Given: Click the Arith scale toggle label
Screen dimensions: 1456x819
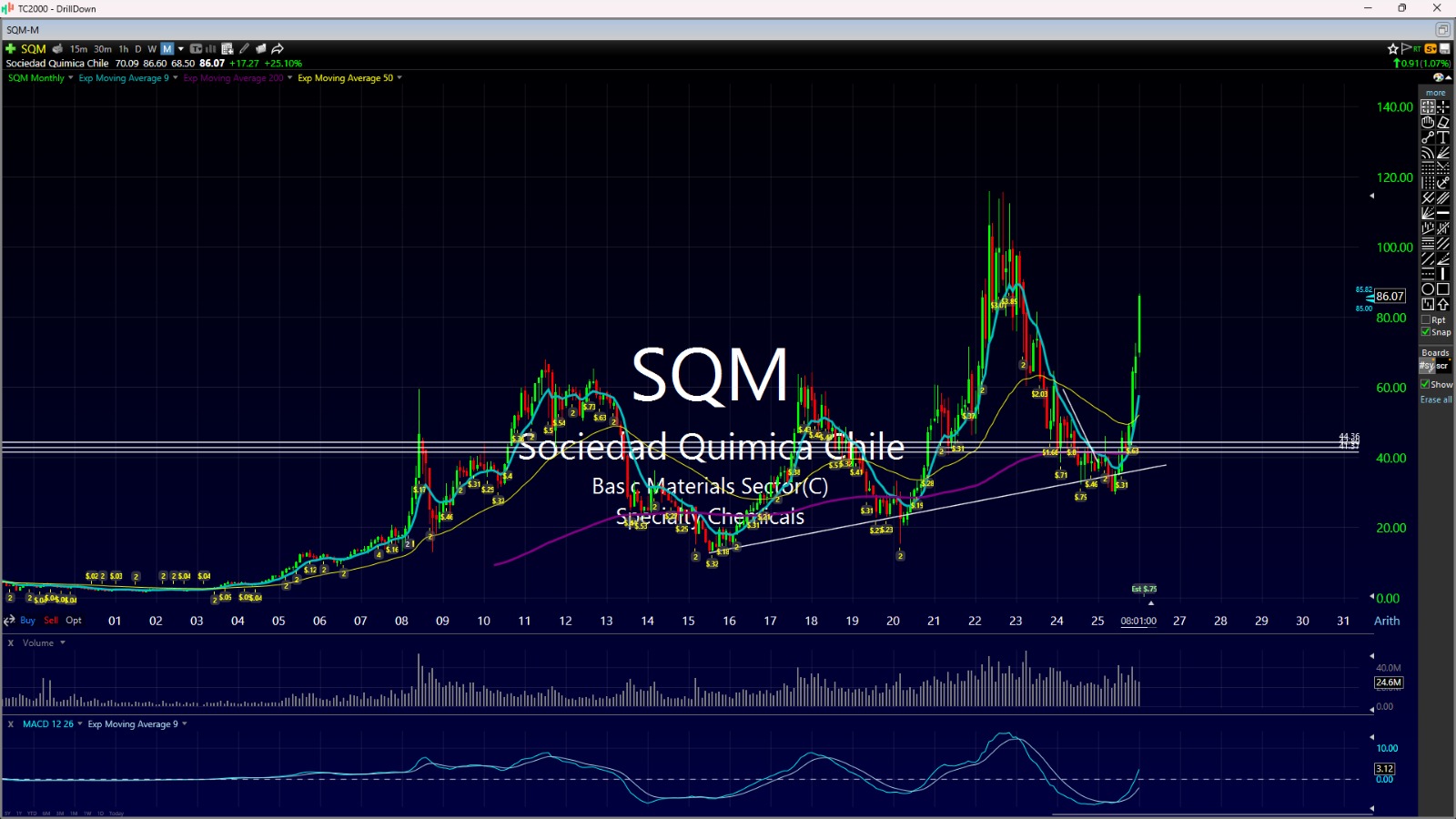Looking at the screenshot, I should tap(1387, 621).
